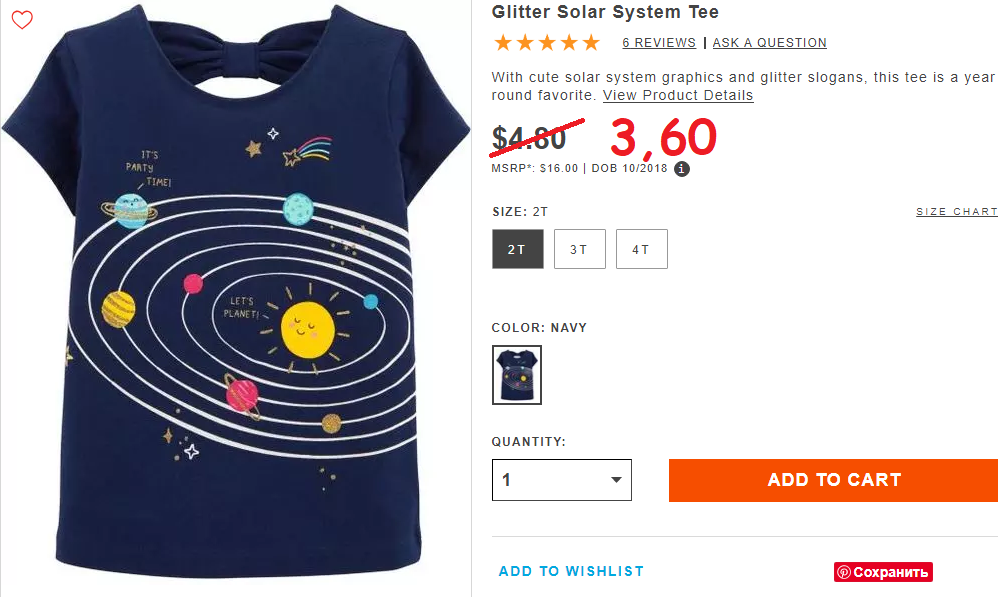Click Add to Wishlist
Screen dimensions: 998x597
click(571, 571)
